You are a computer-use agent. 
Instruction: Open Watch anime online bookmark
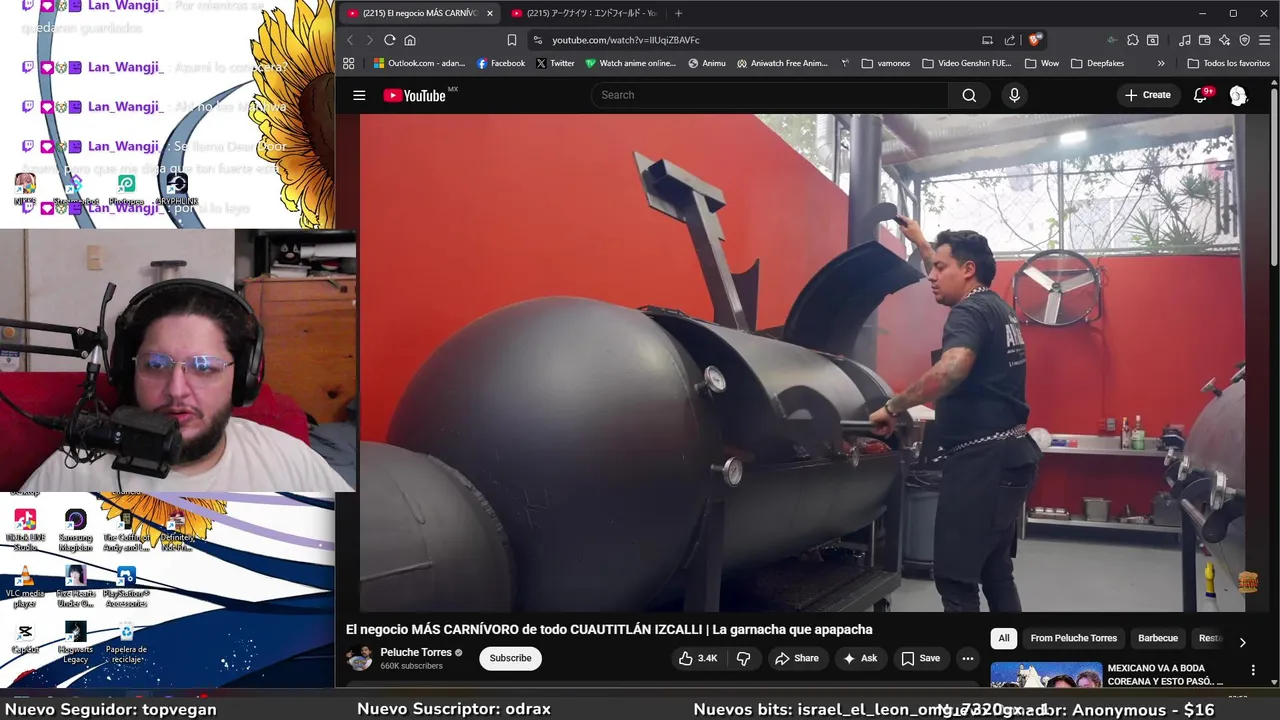[x=631, y=63]
